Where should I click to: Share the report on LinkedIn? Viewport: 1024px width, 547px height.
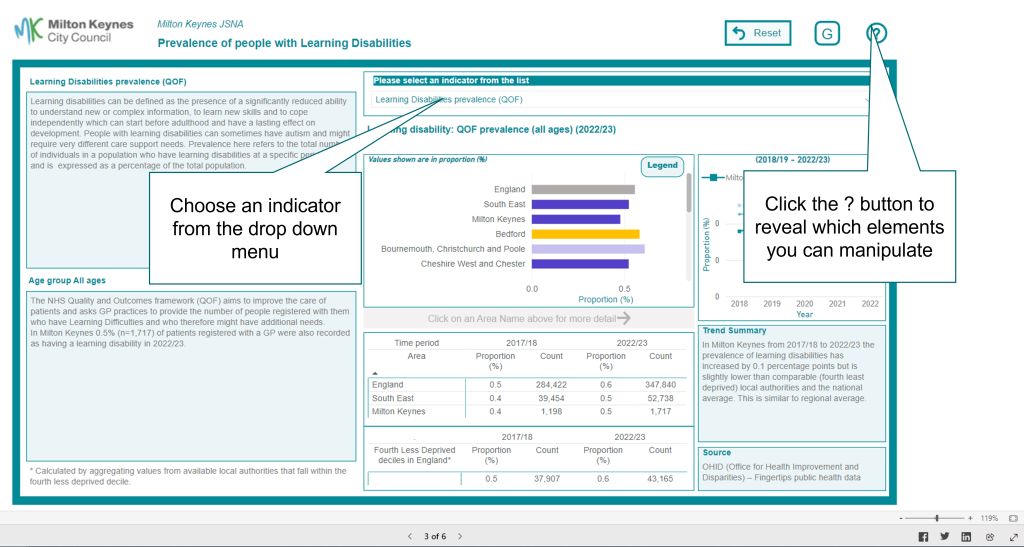point(966,537)
